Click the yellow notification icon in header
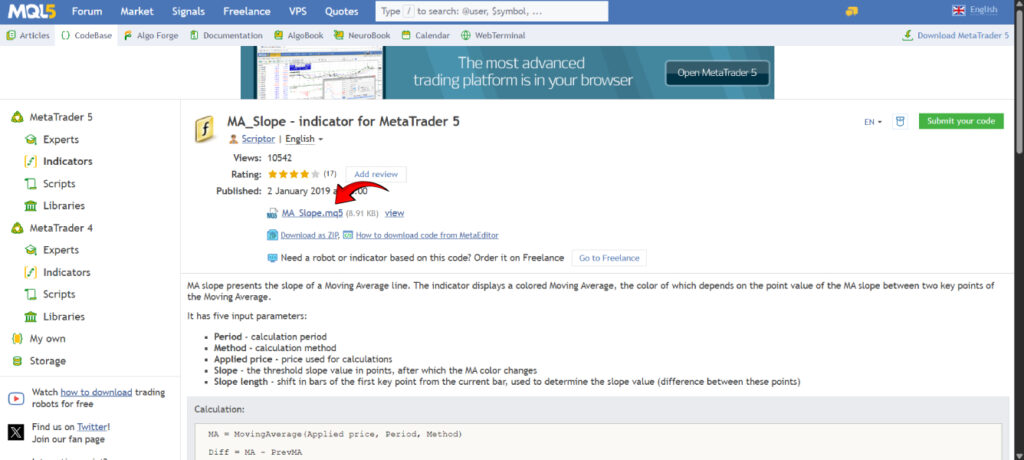Viewport: 1024px width, 460px height. coord(851,11)
